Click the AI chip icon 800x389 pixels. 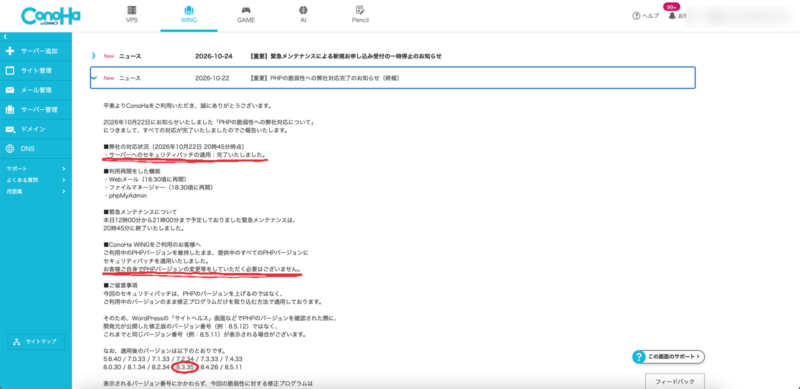pyautogui.click(x=303, y=10)
